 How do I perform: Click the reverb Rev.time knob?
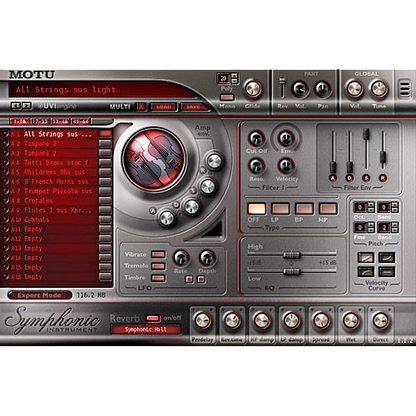(x=232, y=321)
